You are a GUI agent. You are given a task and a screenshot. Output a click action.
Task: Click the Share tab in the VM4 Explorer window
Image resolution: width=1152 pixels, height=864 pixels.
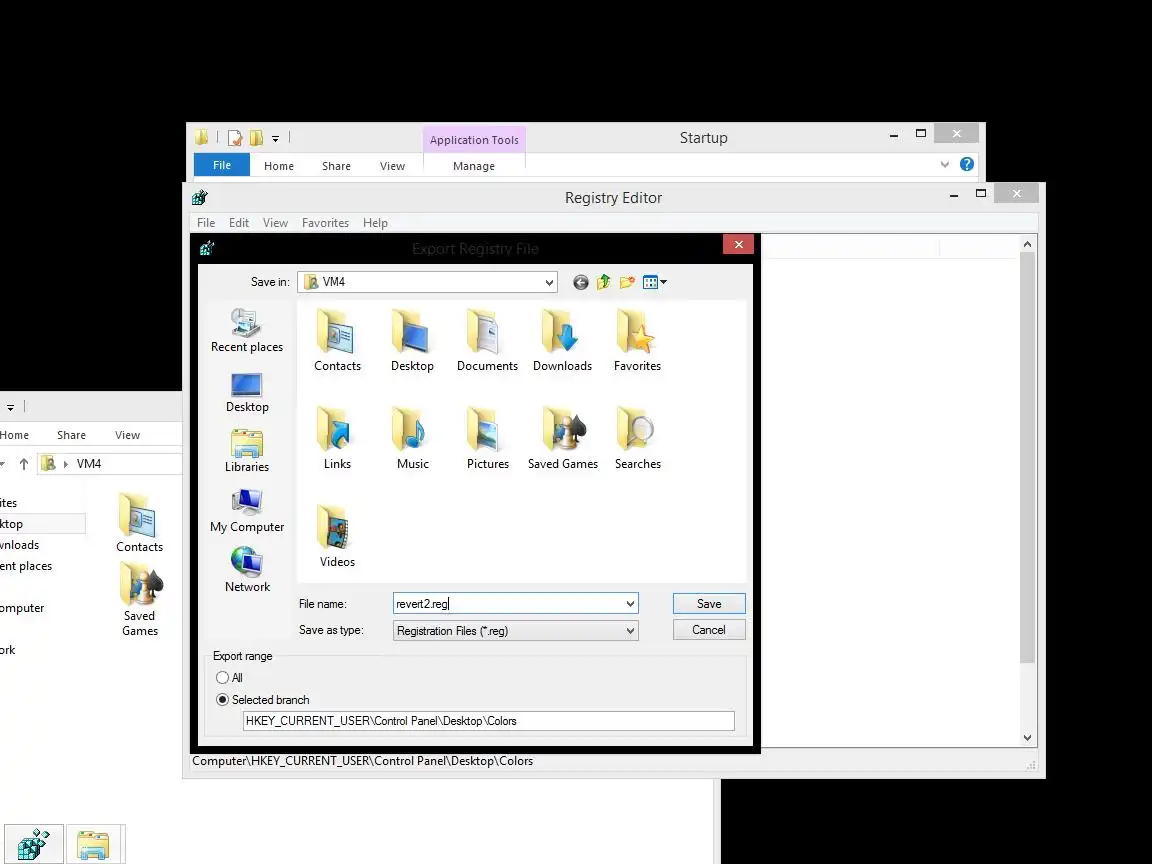tap(71, 435)
